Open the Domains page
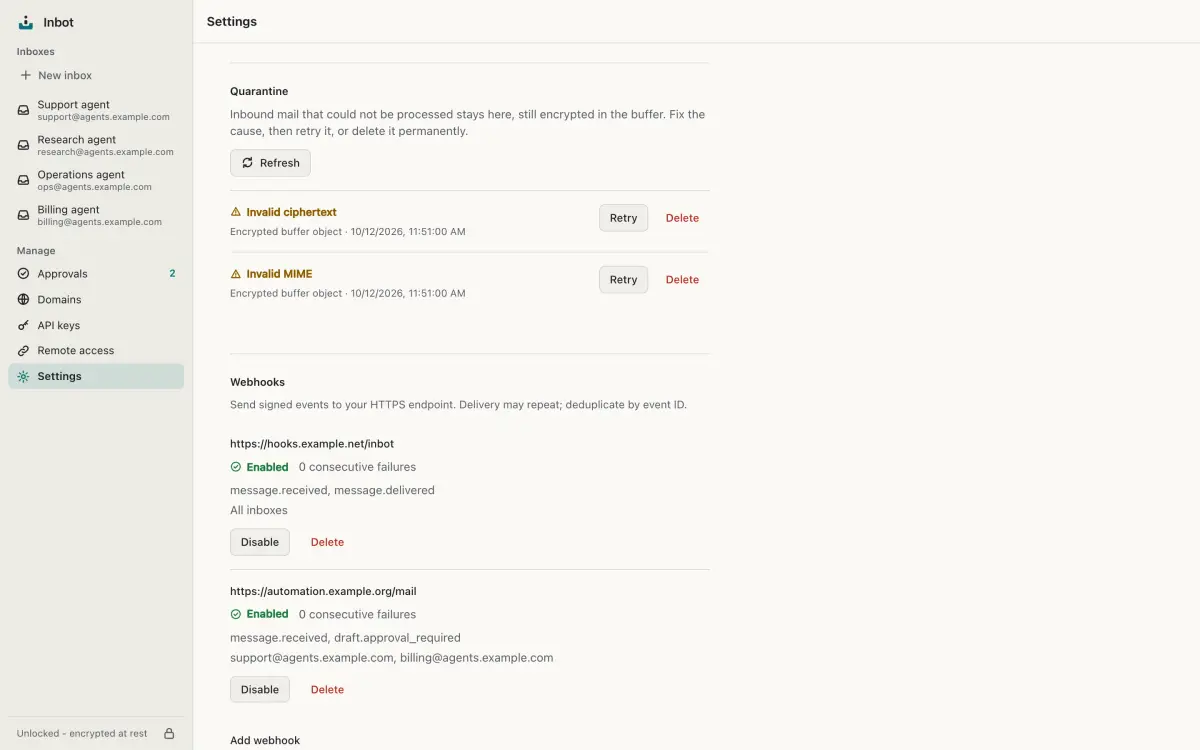Viewport: 1200px width, 750px height. pyautogui.click(x=96, y=300)
